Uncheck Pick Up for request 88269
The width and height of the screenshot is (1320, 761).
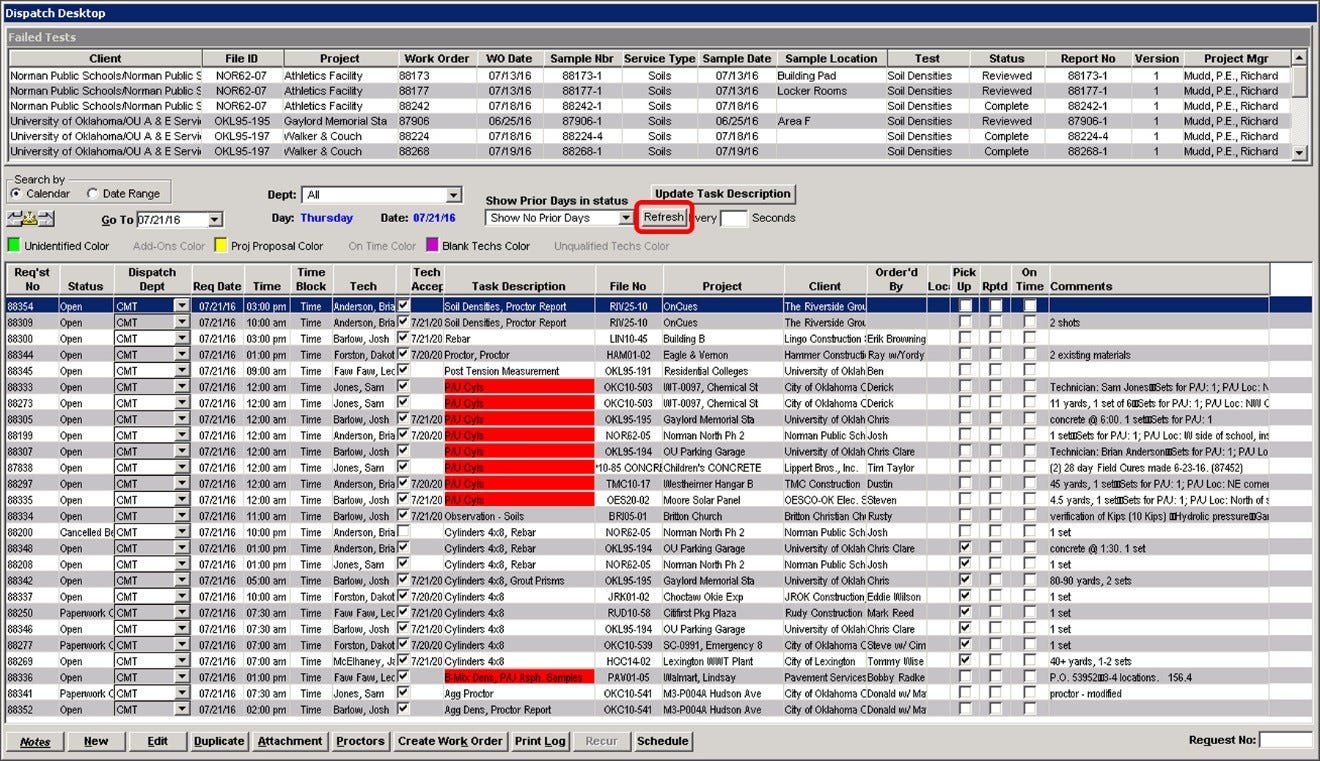coord(964,661)
